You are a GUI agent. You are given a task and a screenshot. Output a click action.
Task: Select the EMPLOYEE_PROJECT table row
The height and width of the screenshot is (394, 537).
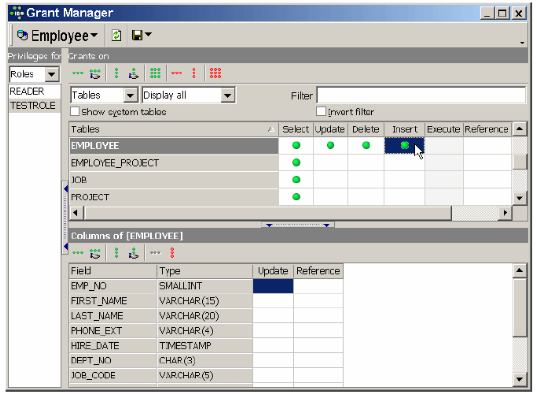point(174,162)
